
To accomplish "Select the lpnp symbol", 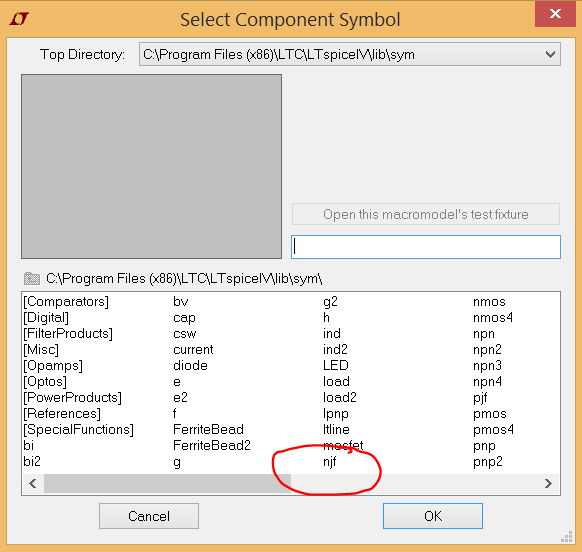I will coord(336,414).
